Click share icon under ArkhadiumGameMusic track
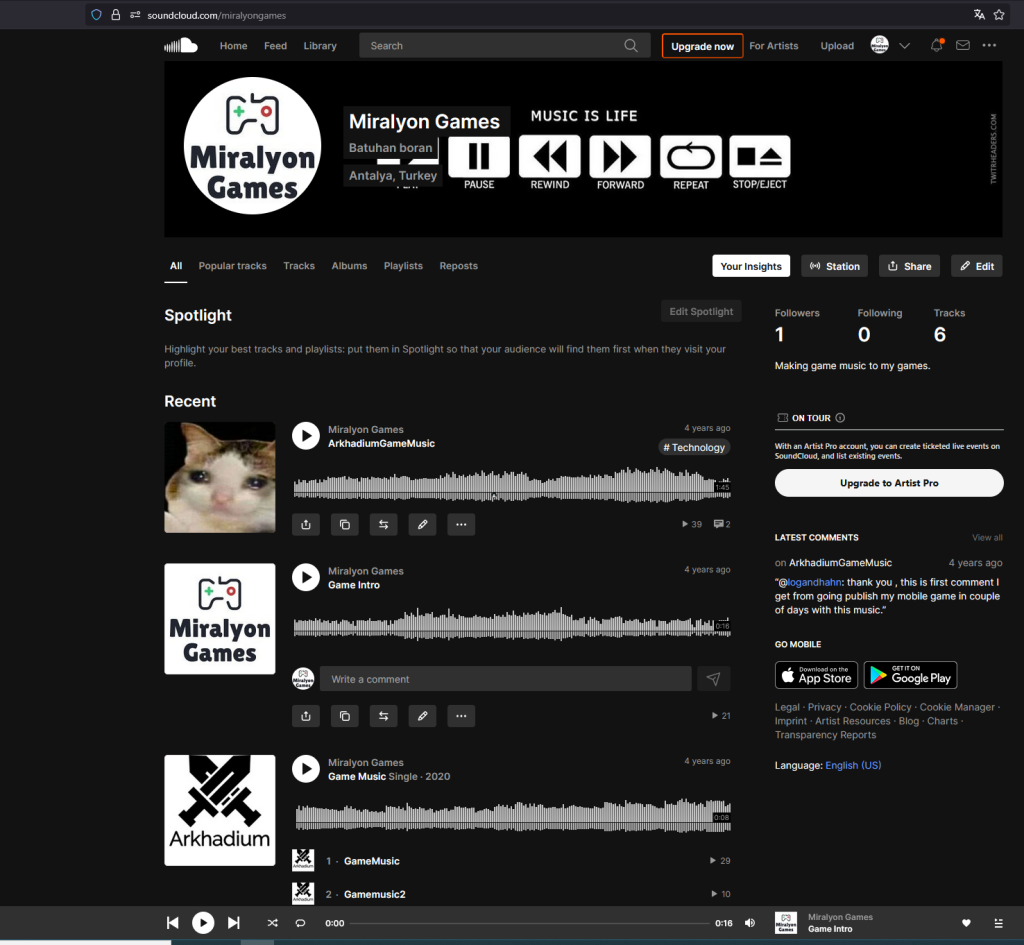Image resolution: width=1024 pixels, height=945 pixels. pos(306,524)
